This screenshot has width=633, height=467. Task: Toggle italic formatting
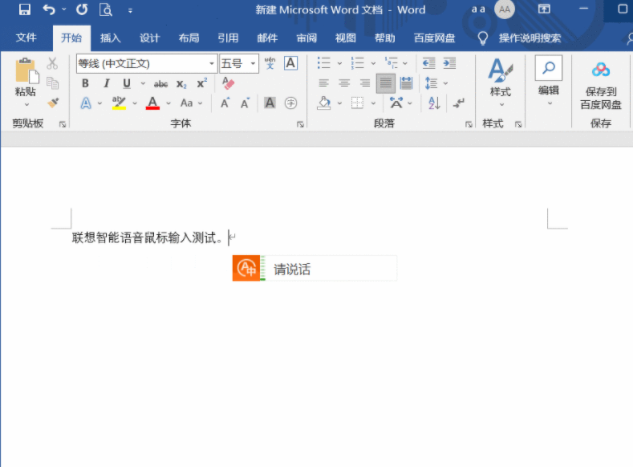click(107, 83)
